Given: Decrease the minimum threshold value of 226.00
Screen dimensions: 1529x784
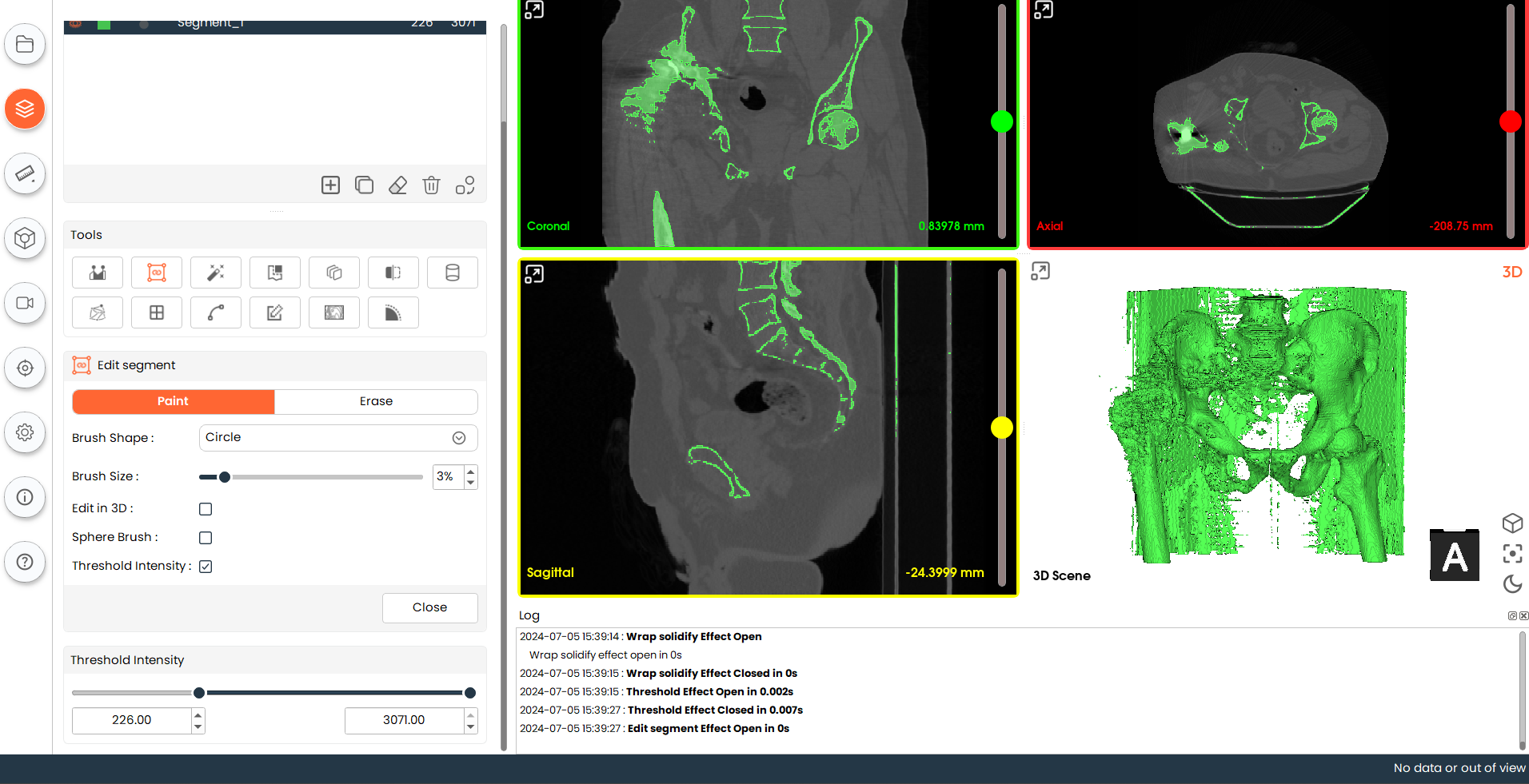Looking at the screenshot, I should pos(198,726).
